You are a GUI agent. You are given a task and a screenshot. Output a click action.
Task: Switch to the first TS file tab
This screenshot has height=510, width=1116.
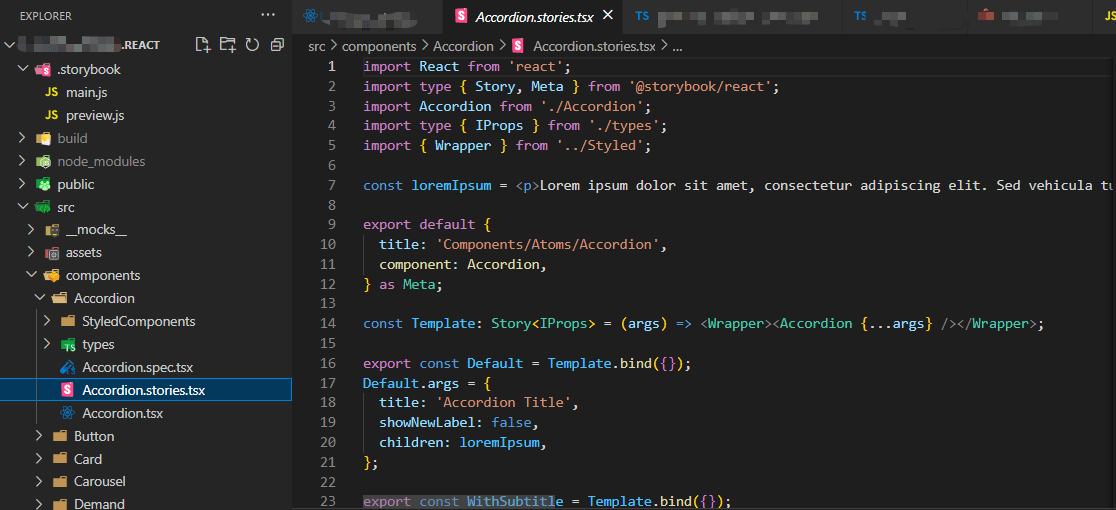click(732, 16)
